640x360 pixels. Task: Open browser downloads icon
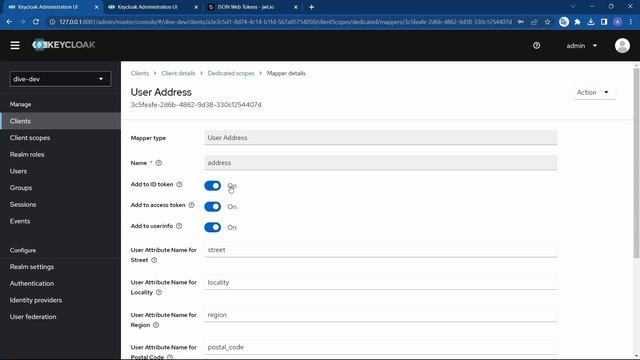click(x=591, y=22)
